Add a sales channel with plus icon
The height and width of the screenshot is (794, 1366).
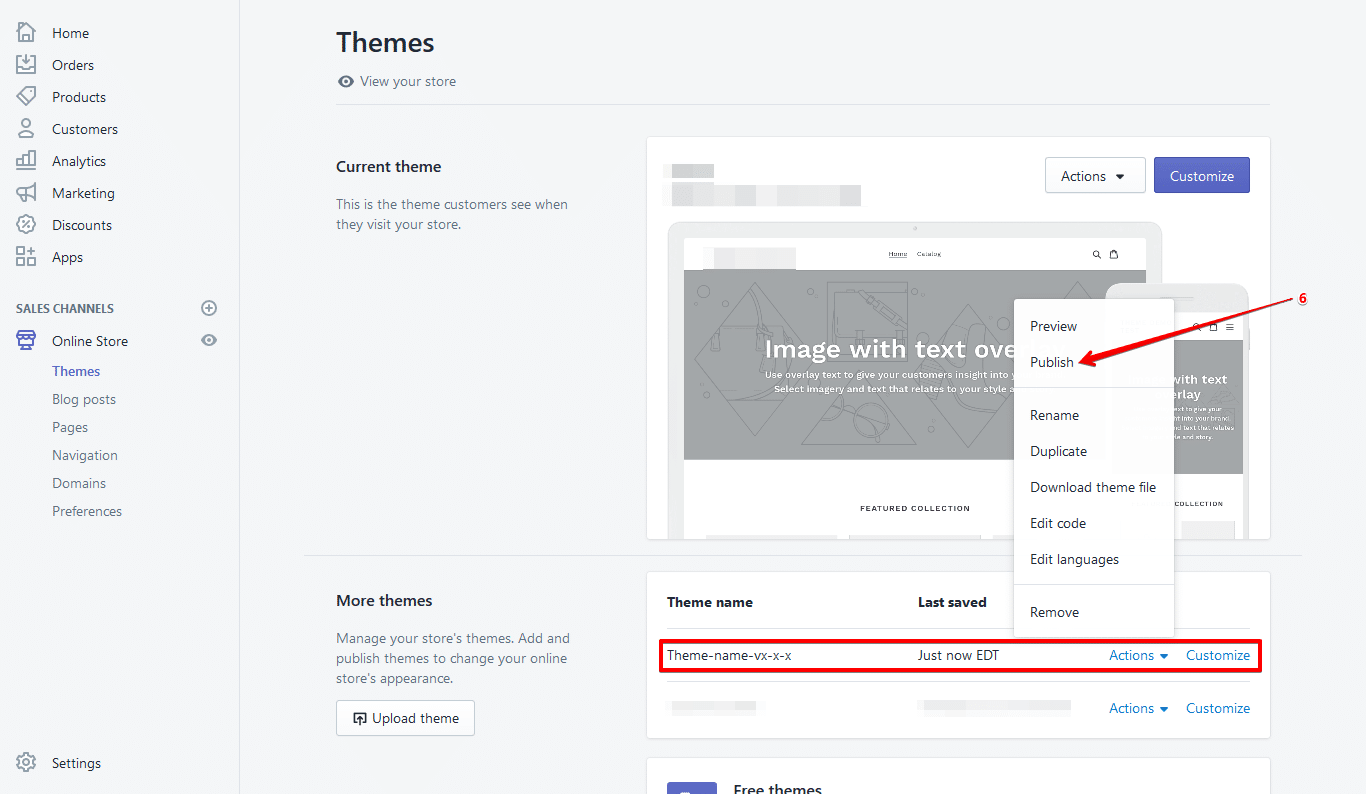209,308
